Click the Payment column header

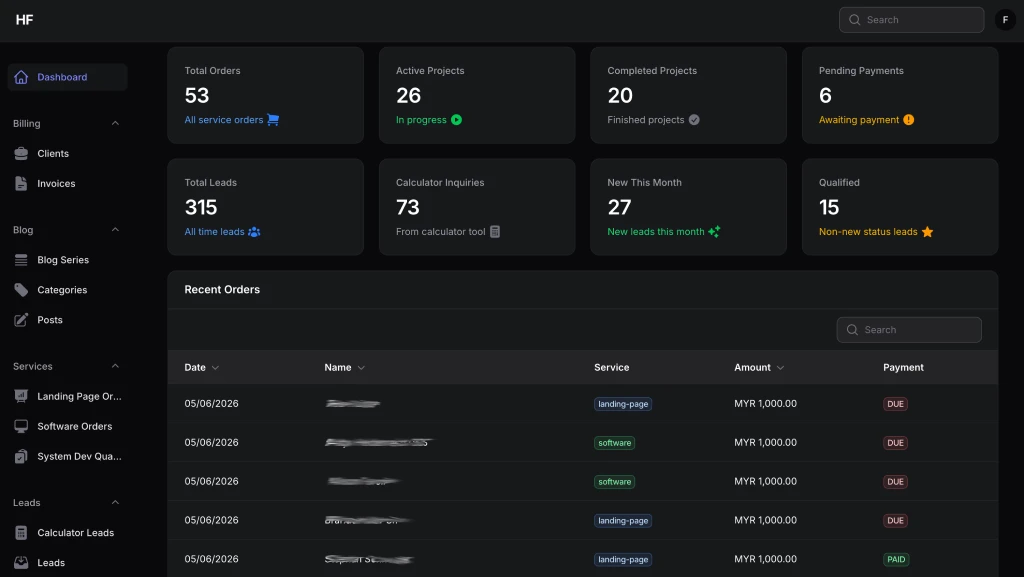[903, 367]
